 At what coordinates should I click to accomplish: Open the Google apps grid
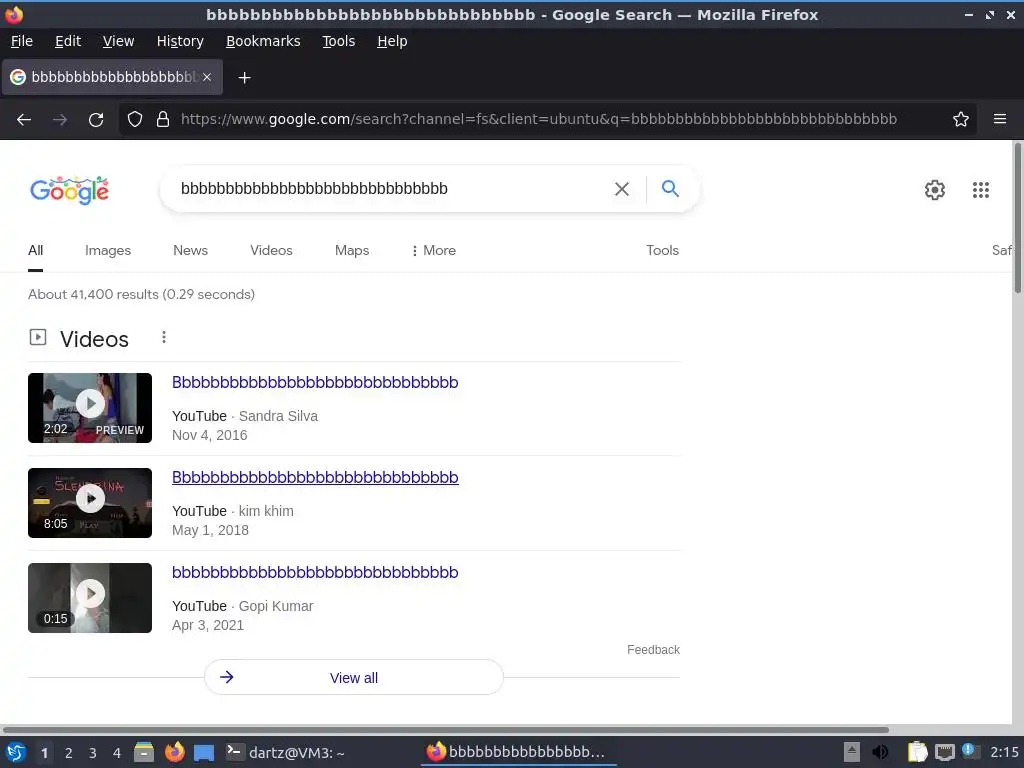pyautogui.click(x=980, y=189)
